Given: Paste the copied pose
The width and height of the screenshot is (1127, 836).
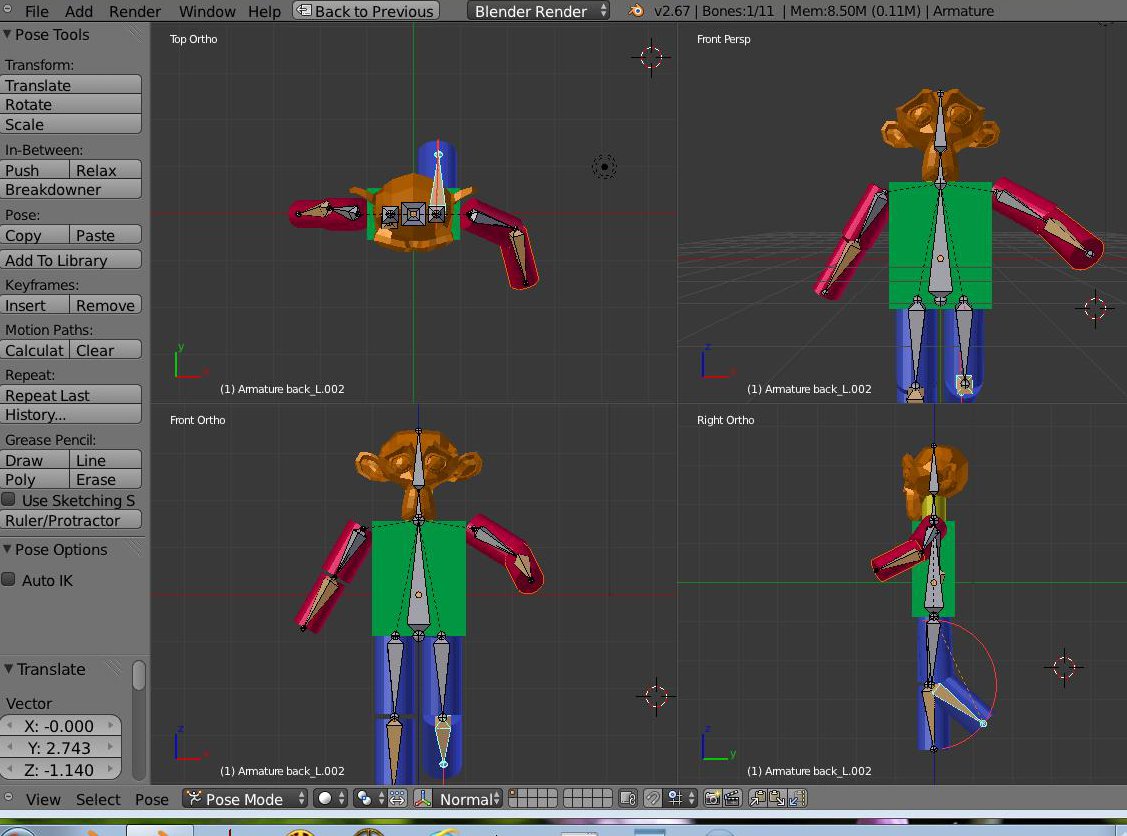Looking at the screenshot, I should [106, 235].
